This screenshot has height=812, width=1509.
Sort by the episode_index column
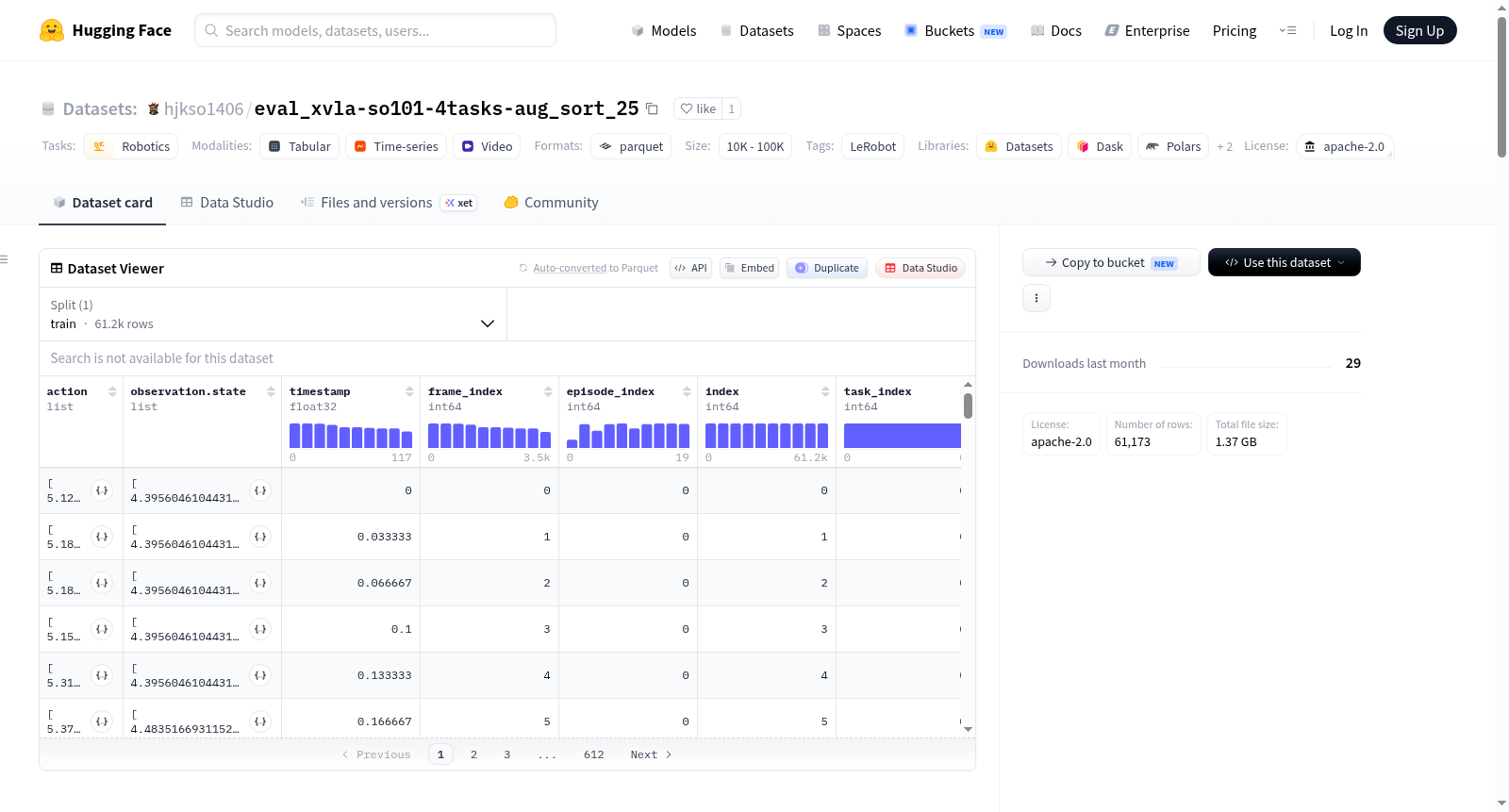pos(687,391)
